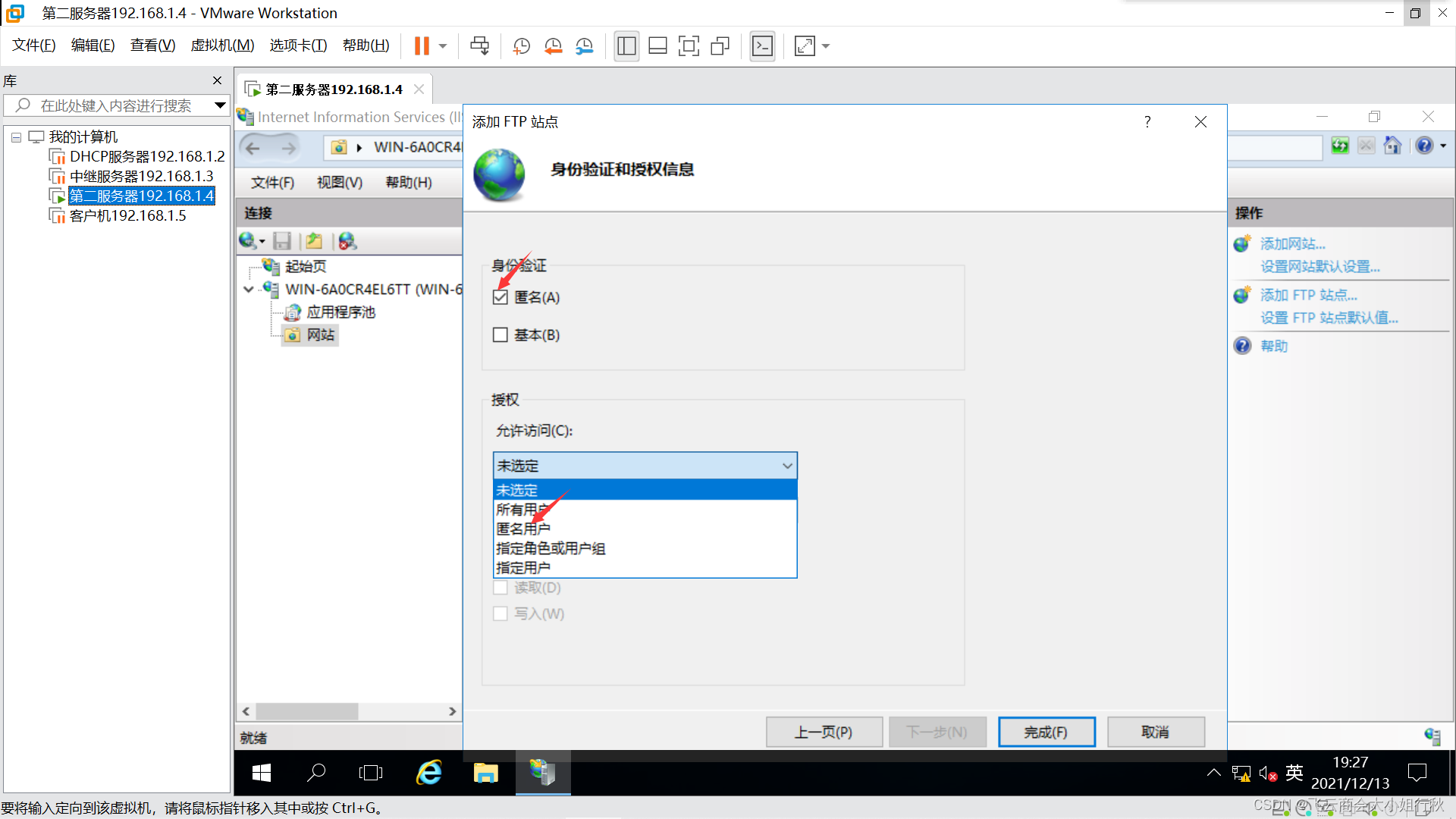Click the stretch guest display icon

(805, 46)
